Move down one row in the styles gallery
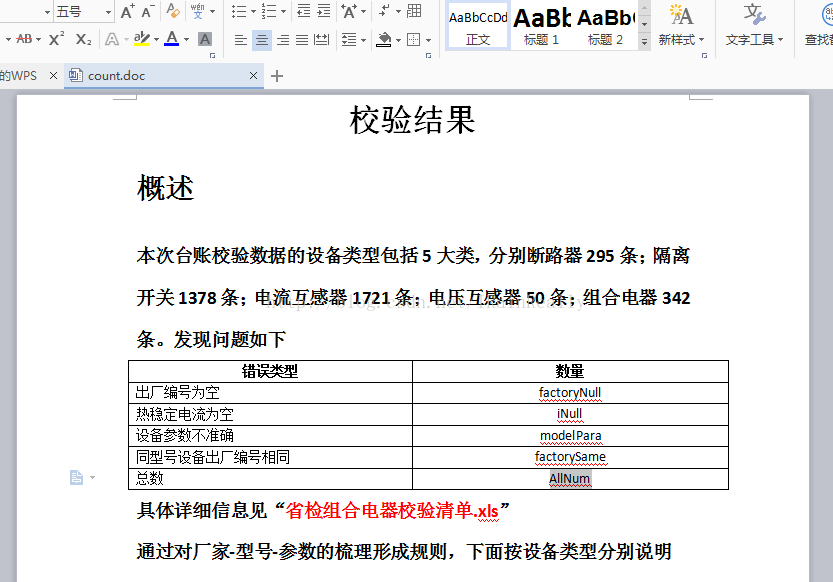 click(644, 24)
